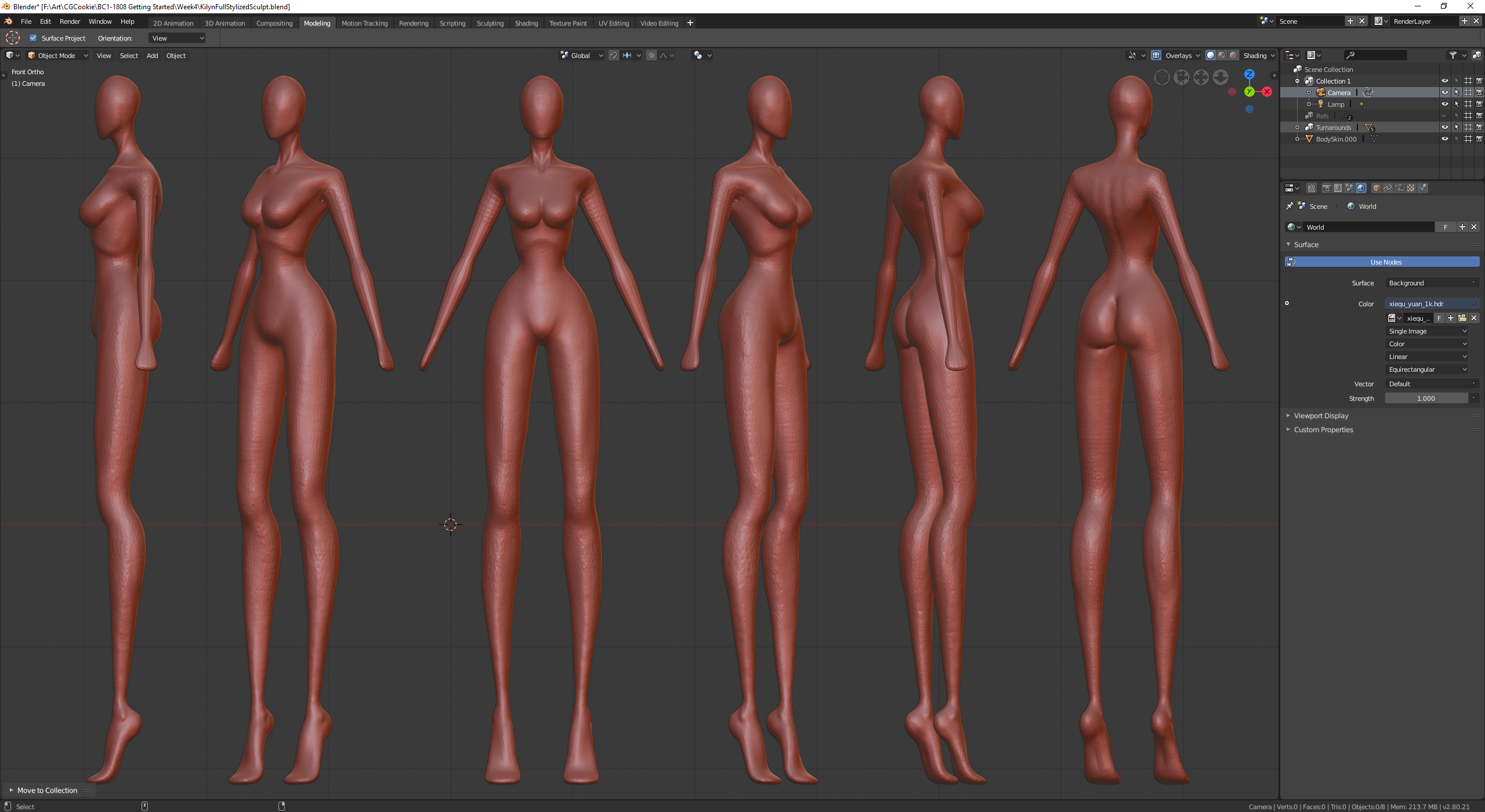Switch to the Sculpting workspace tab

pos(490,23)
